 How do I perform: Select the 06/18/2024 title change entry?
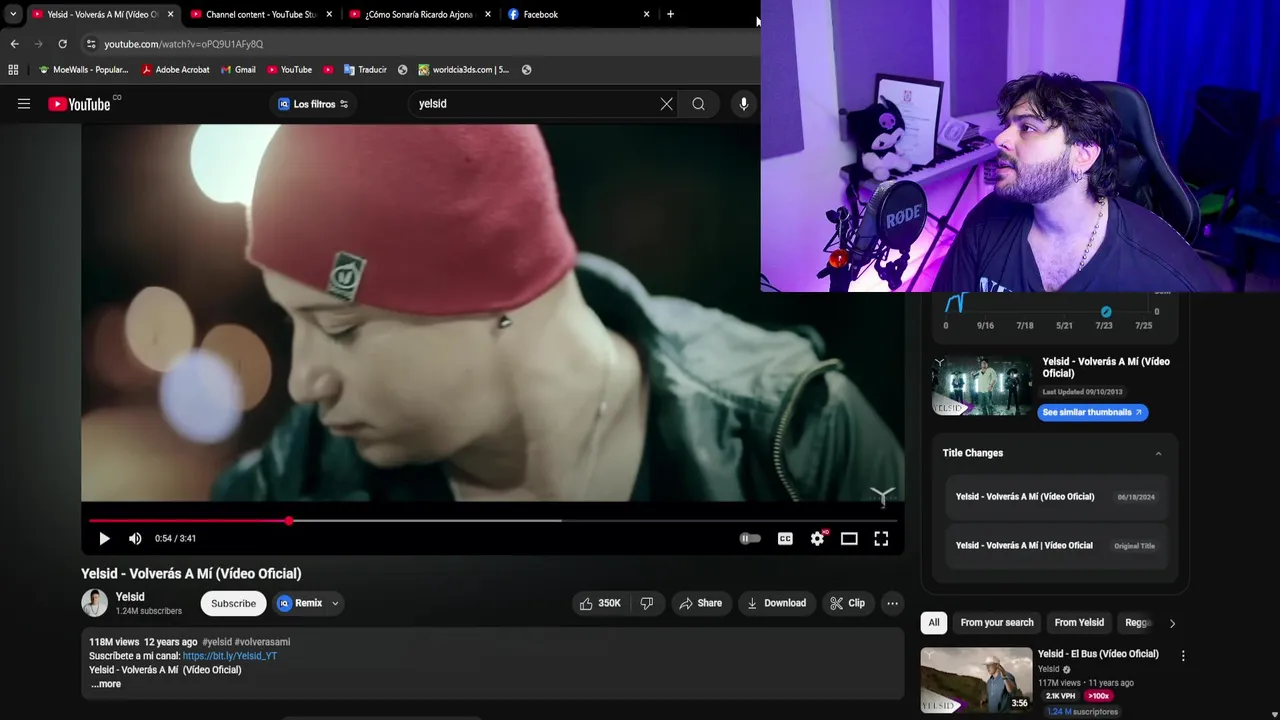1055,497
